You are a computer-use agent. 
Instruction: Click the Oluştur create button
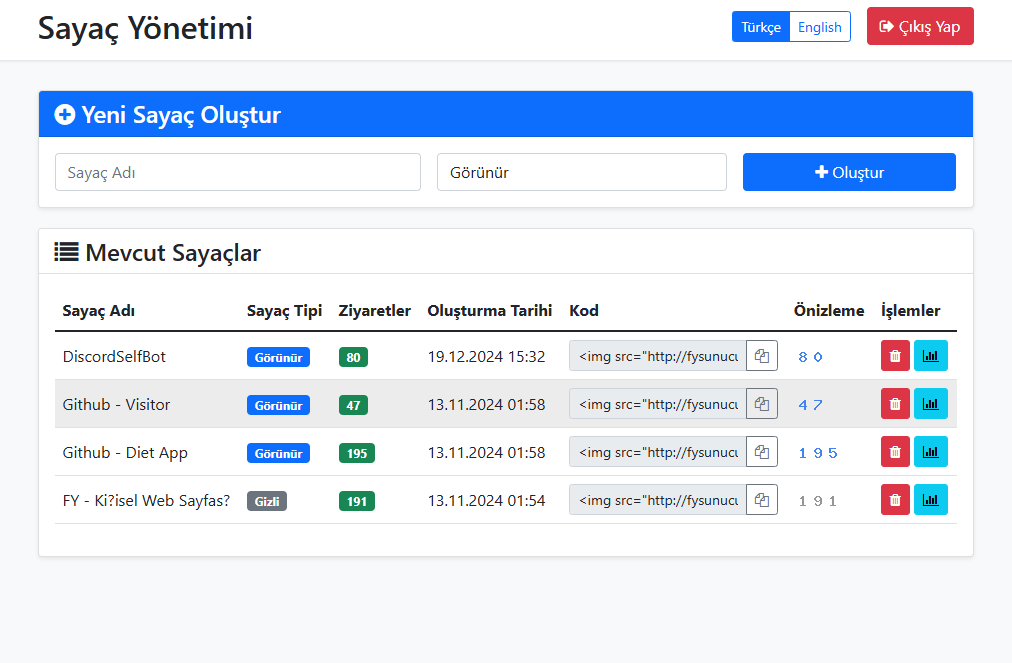coord(849,172)
